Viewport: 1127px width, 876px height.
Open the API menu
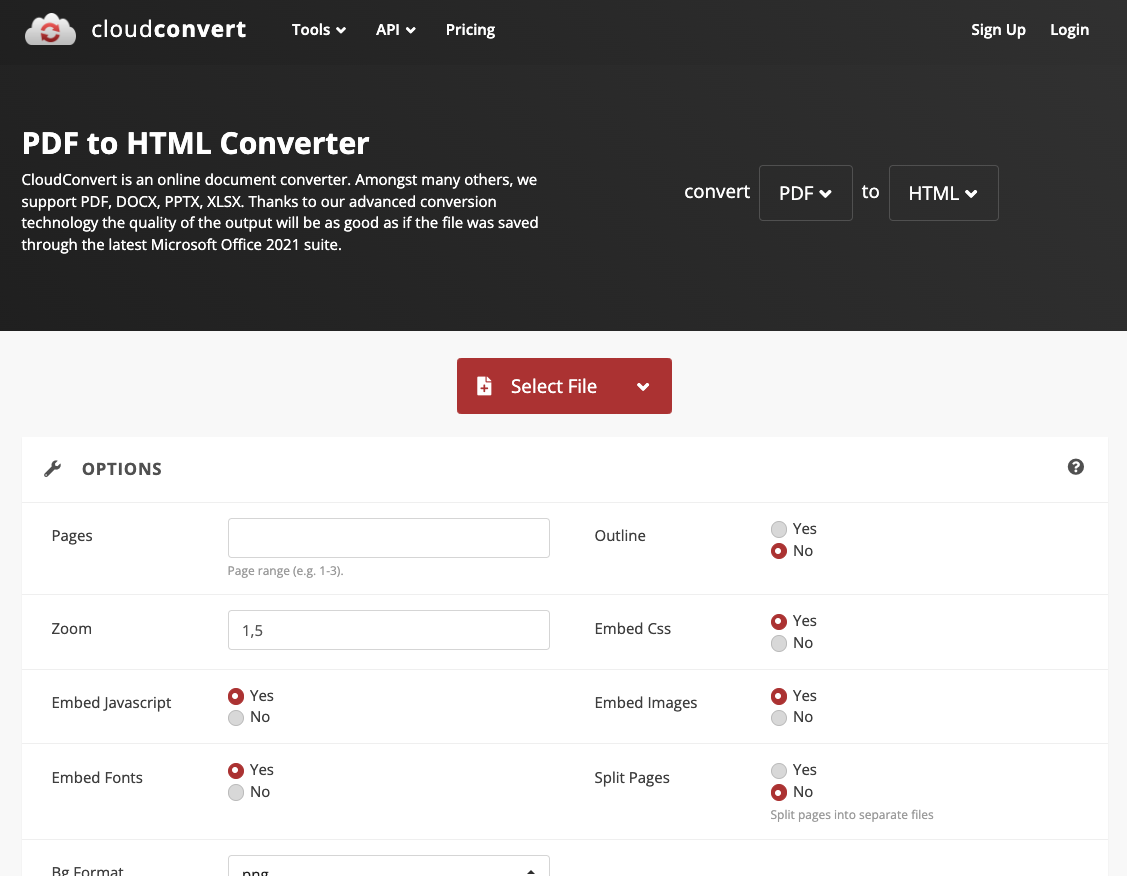(x=395, y=29)
